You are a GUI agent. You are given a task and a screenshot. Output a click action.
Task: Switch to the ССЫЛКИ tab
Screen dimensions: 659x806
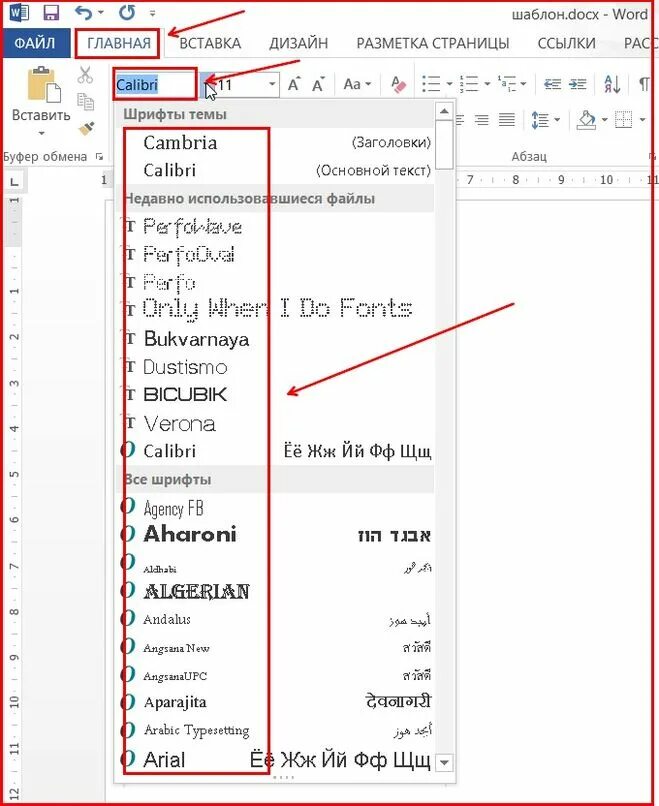(566, 43)
